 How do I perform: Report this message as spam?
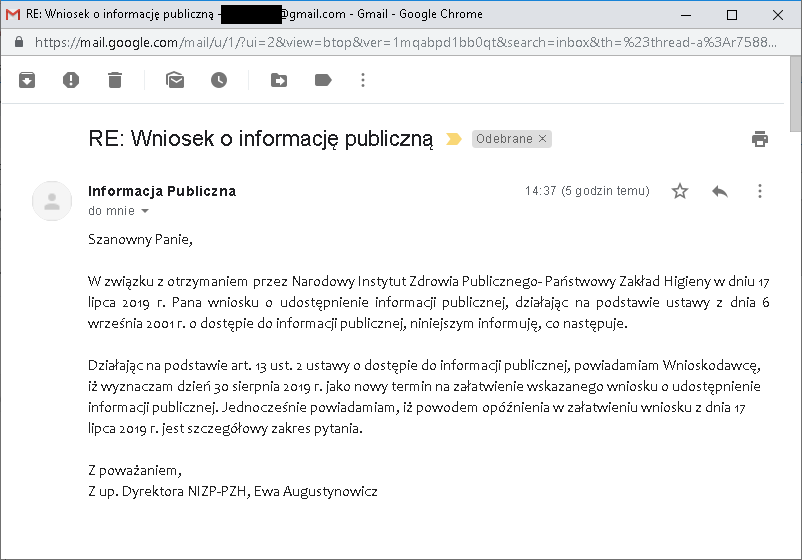coord(71,80)
